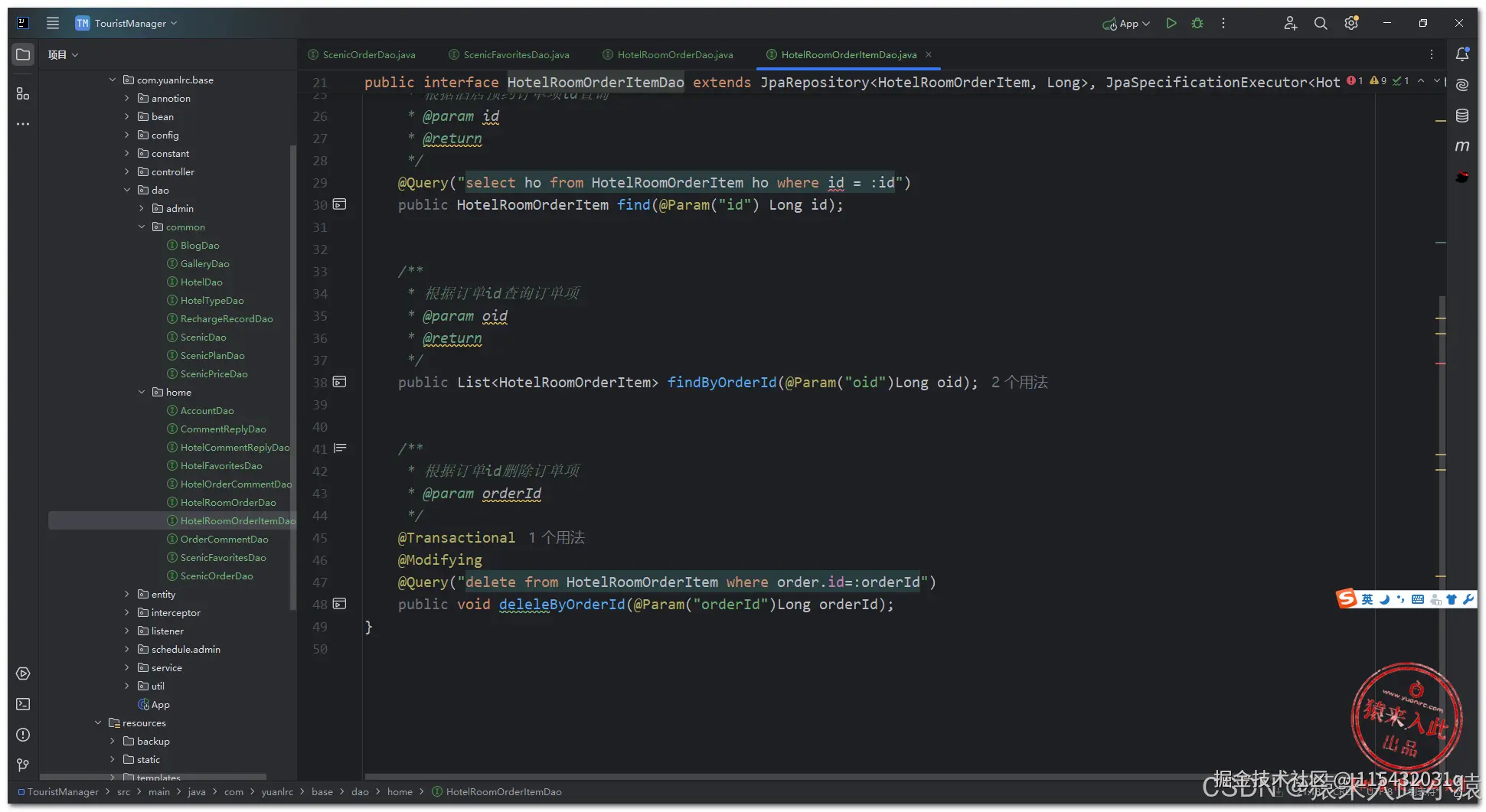This screenshot has width=1486, height=812.
Task: Click the 'dao' breadcrumb segment
Action: [x=360, y=791]
